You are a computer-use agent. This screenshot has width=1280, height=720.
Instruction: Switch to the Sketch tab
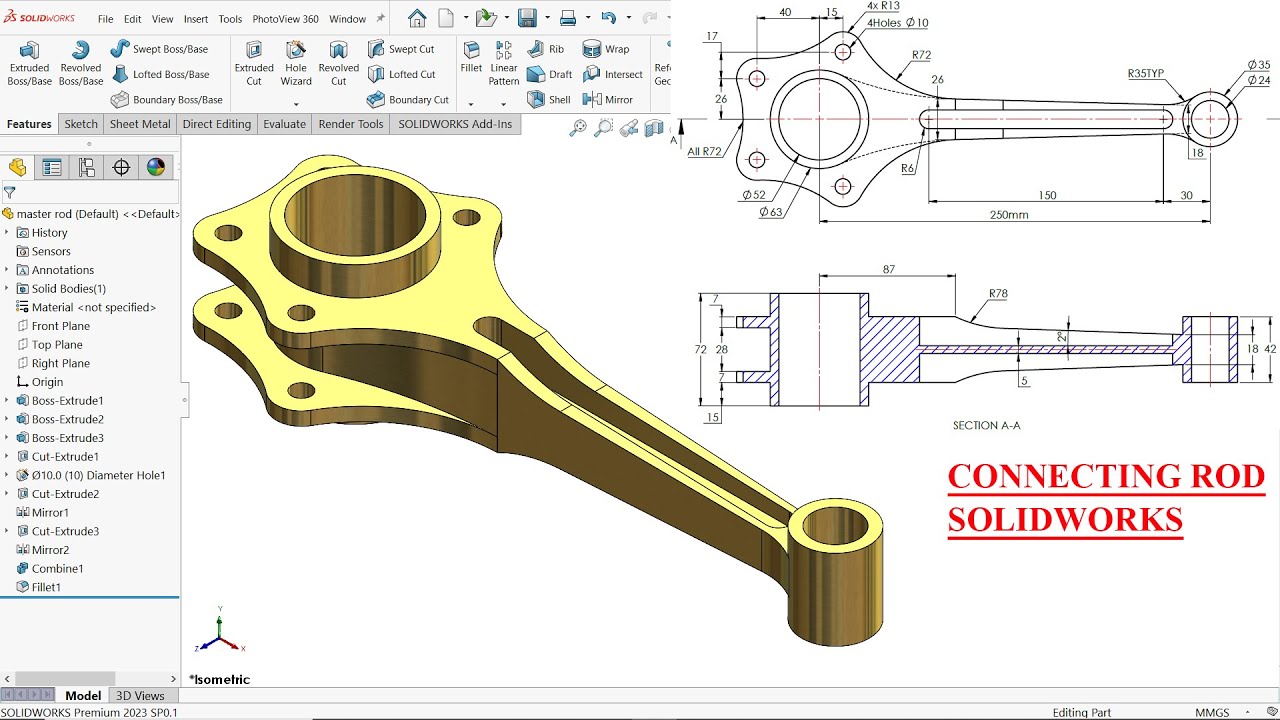pyautogui.click(x=81, y=124)
